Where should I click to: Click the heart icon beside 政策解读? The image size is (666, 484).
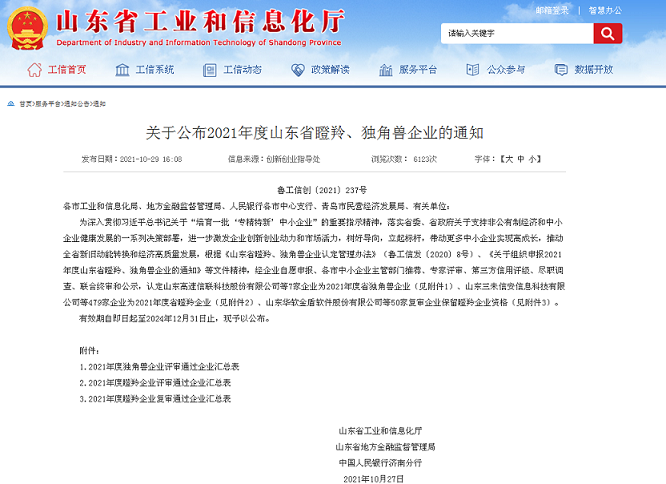point(298,70)
